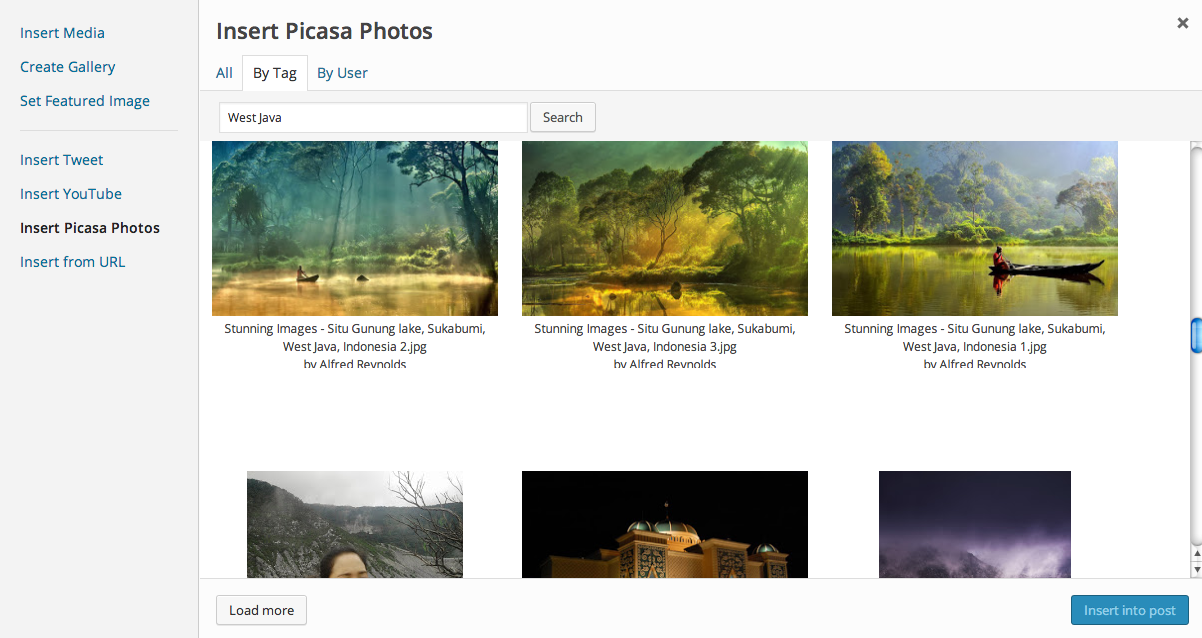Click Insert into post button

pos(1129,610)
